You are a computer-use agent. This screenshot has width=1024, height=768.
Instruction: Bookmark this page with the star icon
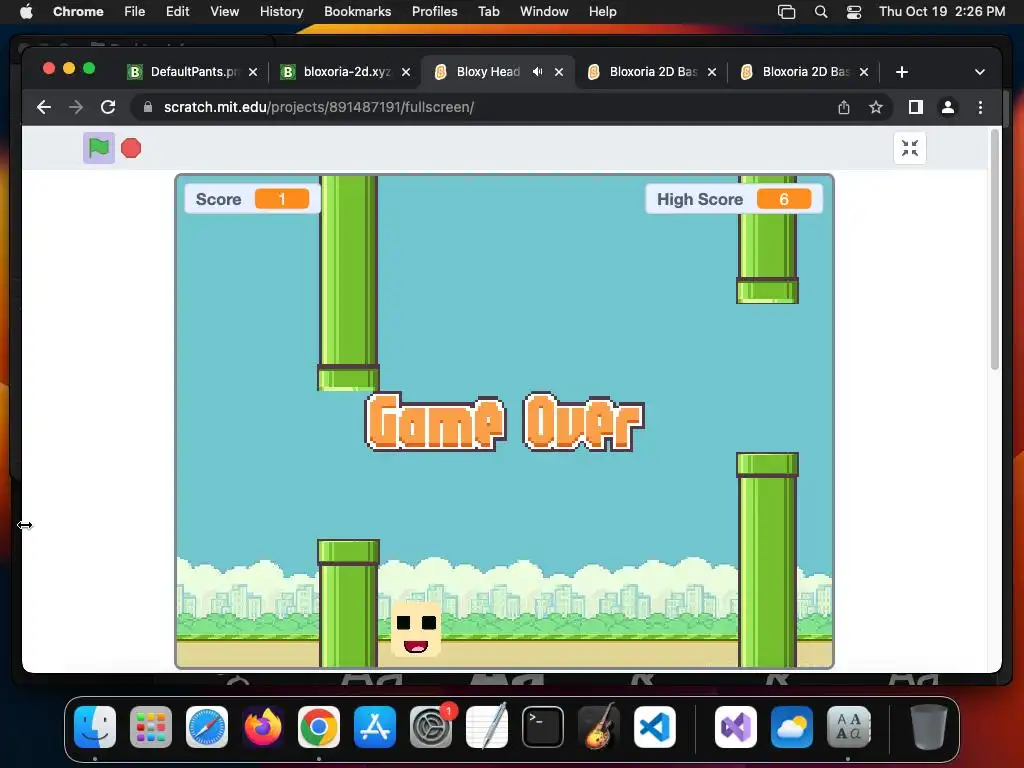(x=876, y=107)
